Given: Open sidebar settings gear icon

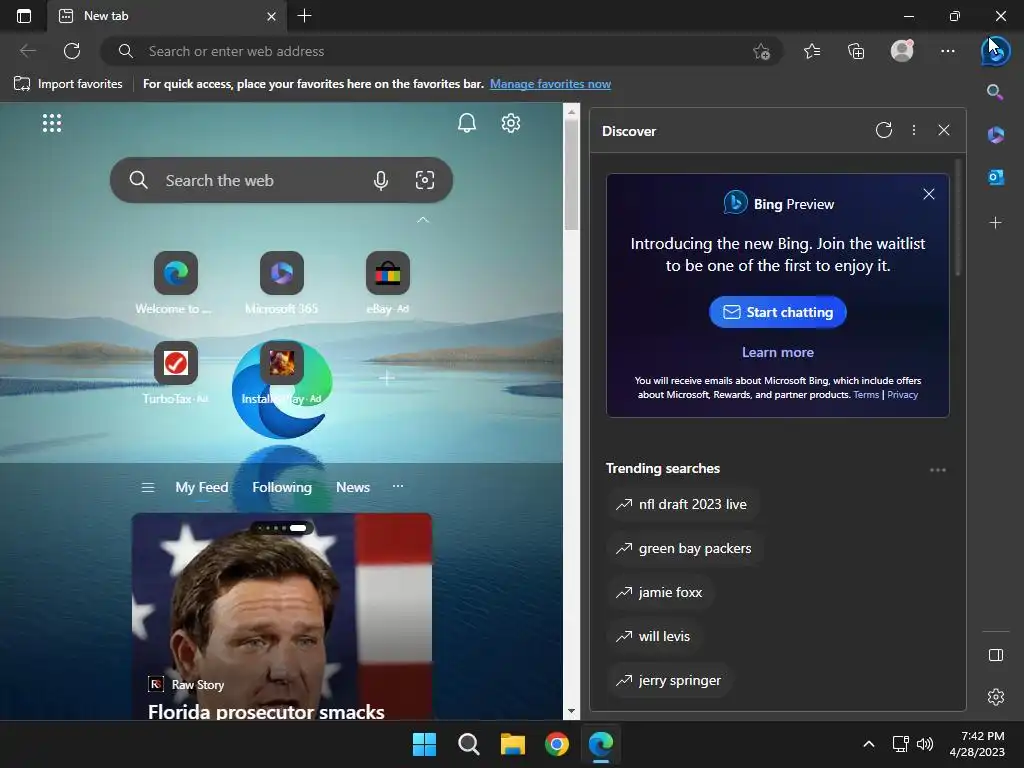Looking at the screenshot, I should coord(995,697).
